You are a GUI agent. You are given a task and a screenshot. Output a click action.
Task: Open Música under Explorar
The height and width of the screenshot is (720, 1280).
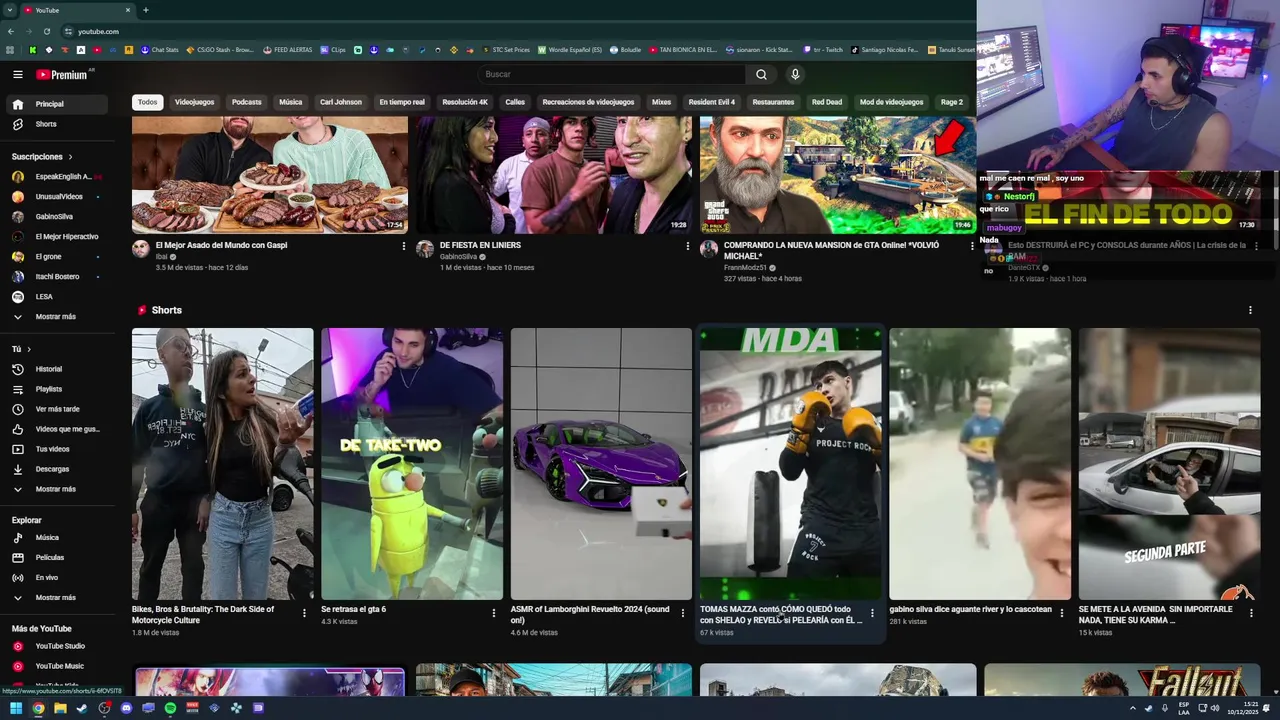coord(58,537)
